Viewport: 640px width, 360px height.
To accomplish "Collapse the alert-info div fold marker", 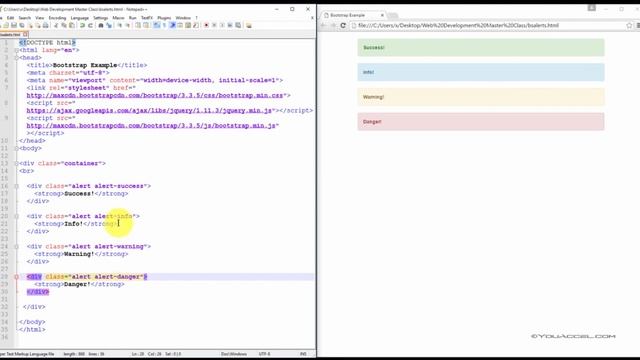I will pyautogui.click(x=17, y=216).
